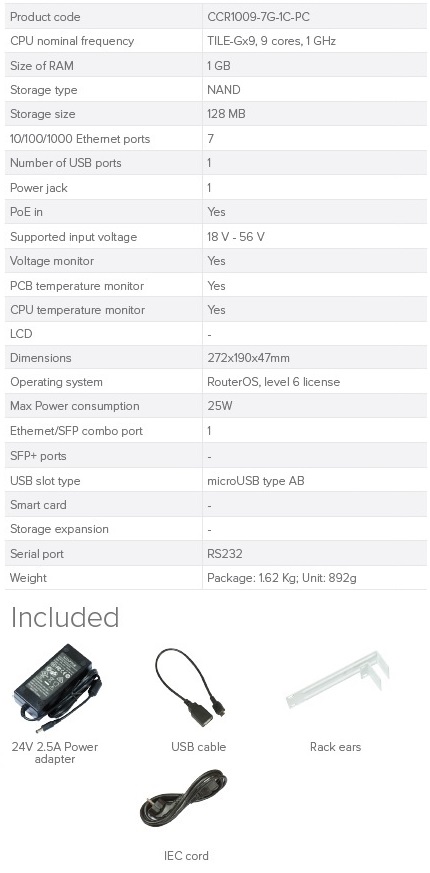Click the 'Max Power consumption' label

coord(75,406)
